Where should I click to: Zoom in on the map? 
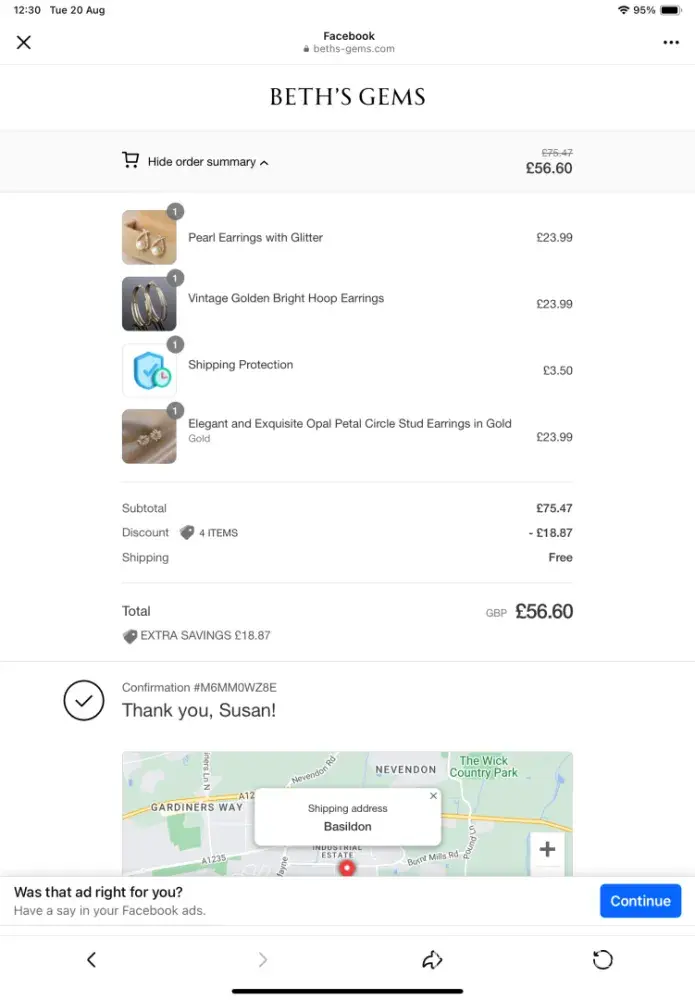tap(547, 850)
